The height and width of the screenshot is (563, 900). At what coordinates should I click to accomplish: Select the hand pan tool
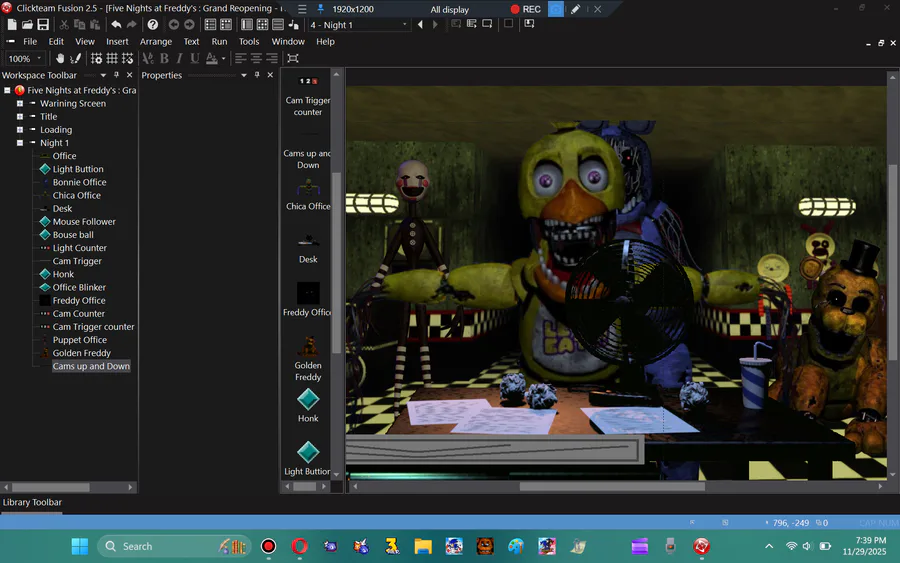point(60,58)
